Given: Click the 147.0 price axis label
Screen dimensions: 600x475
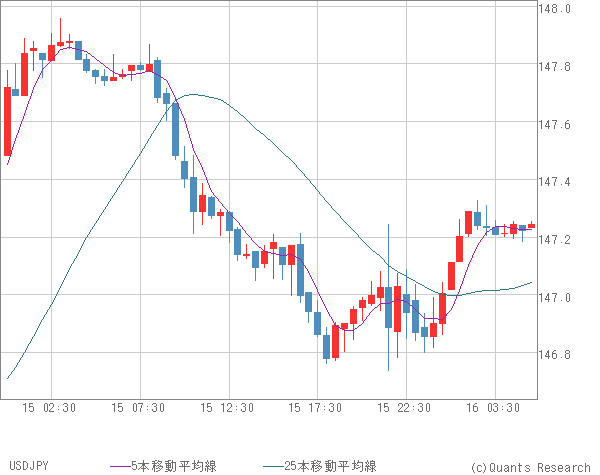Looking at the screenshot, I should [554, 297].
